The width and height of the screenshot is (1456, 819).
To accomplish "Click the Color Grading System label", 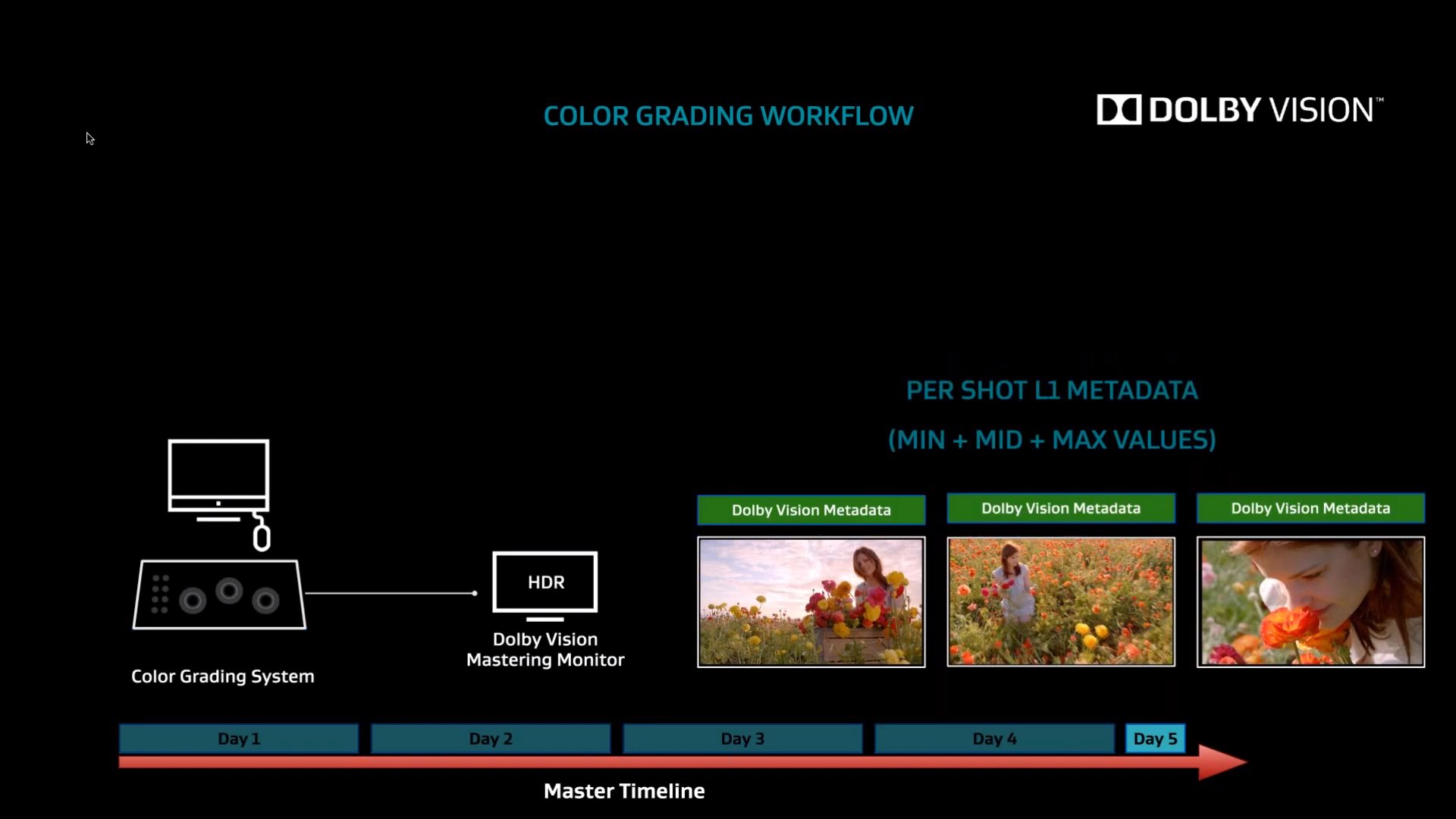I will (223, 676).
